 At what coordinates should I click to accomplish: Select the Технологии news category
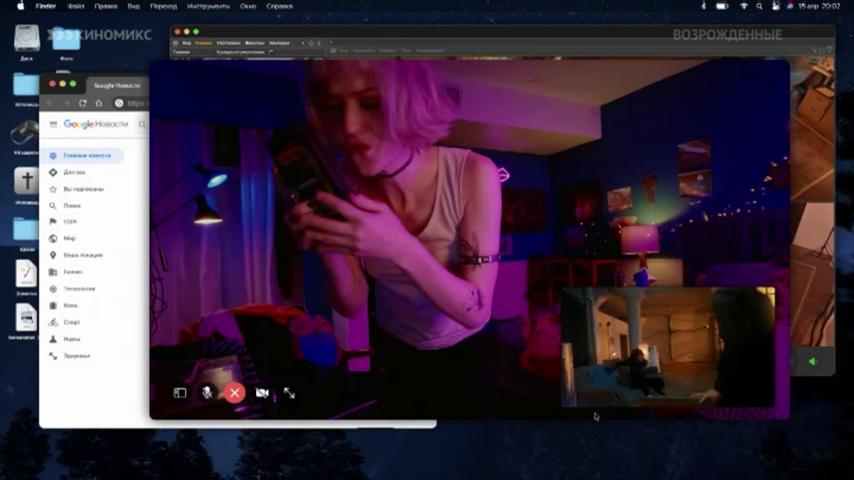[79, 288]
